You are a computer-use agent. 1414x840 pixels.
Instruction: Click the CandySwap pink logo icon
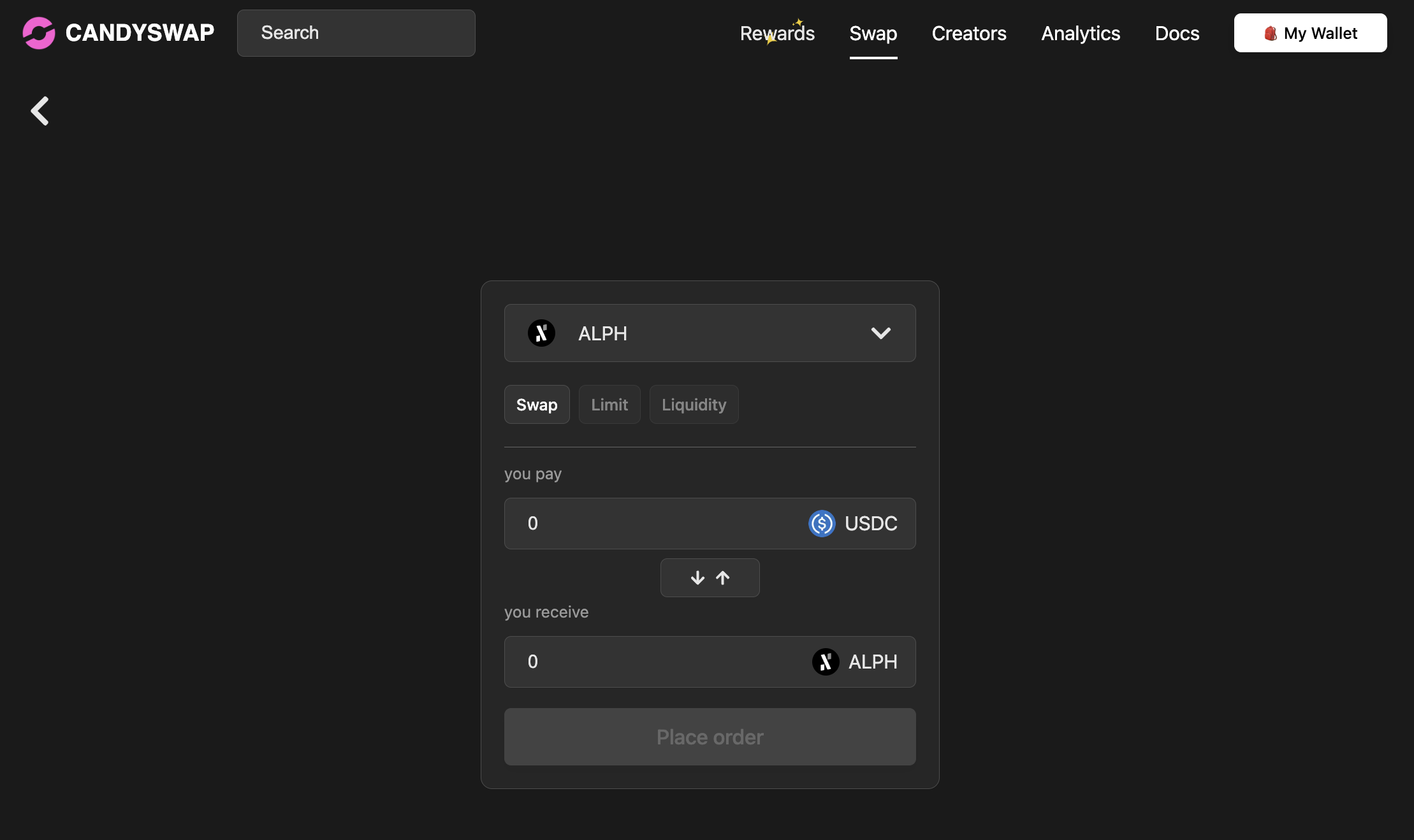point(39,33)
